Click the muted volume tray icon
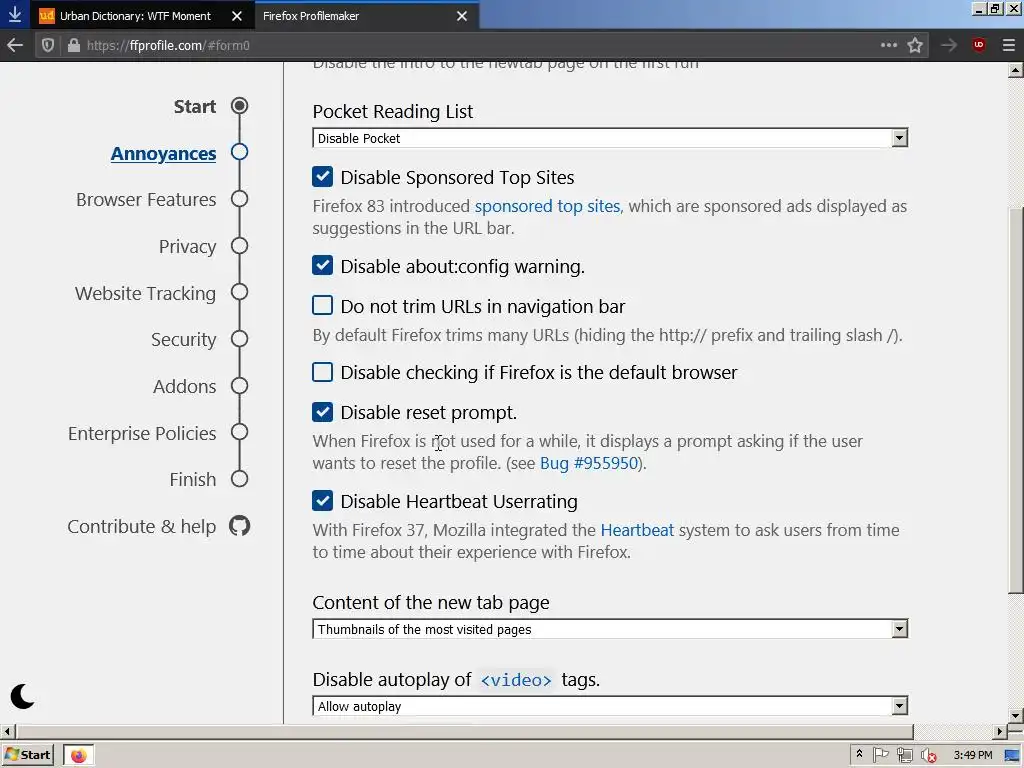The image size is (1024, 768). pyautogui.click(x=929, y=756)
